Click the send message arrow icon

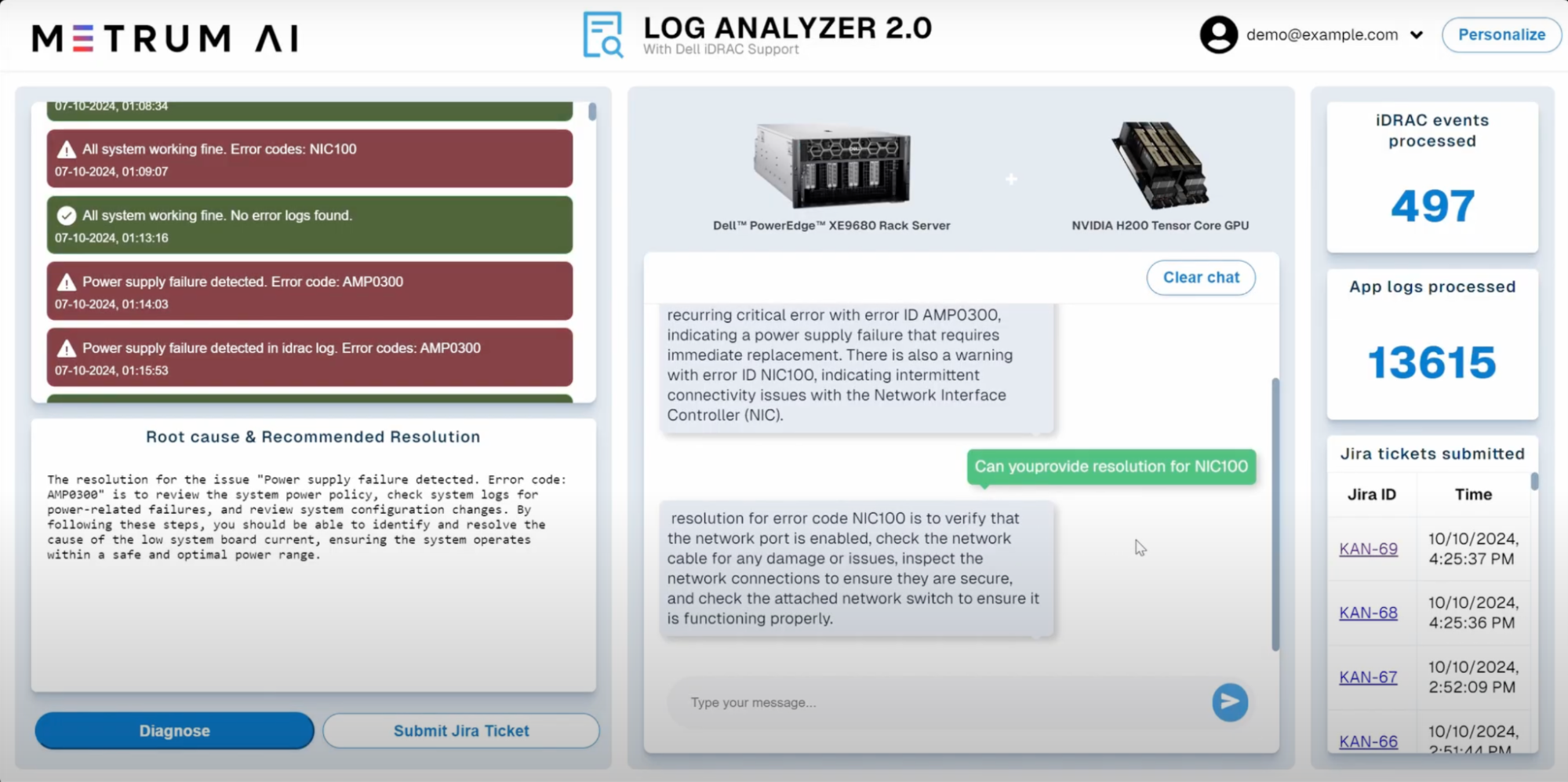pos(1230,702)
